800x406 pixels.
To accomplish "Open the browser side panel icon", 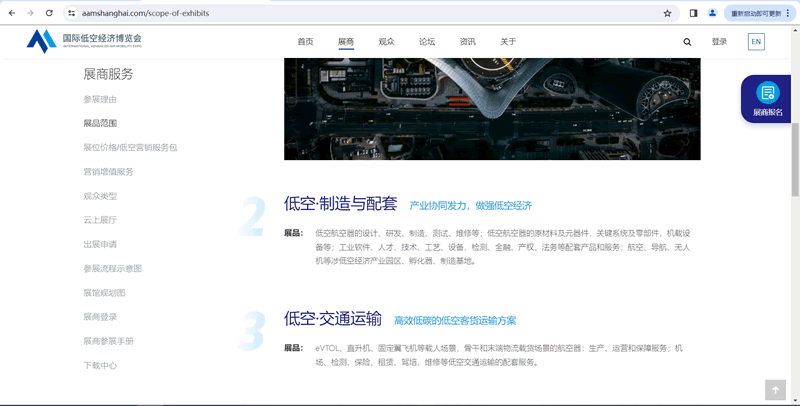I will click(x=693, y=13).
